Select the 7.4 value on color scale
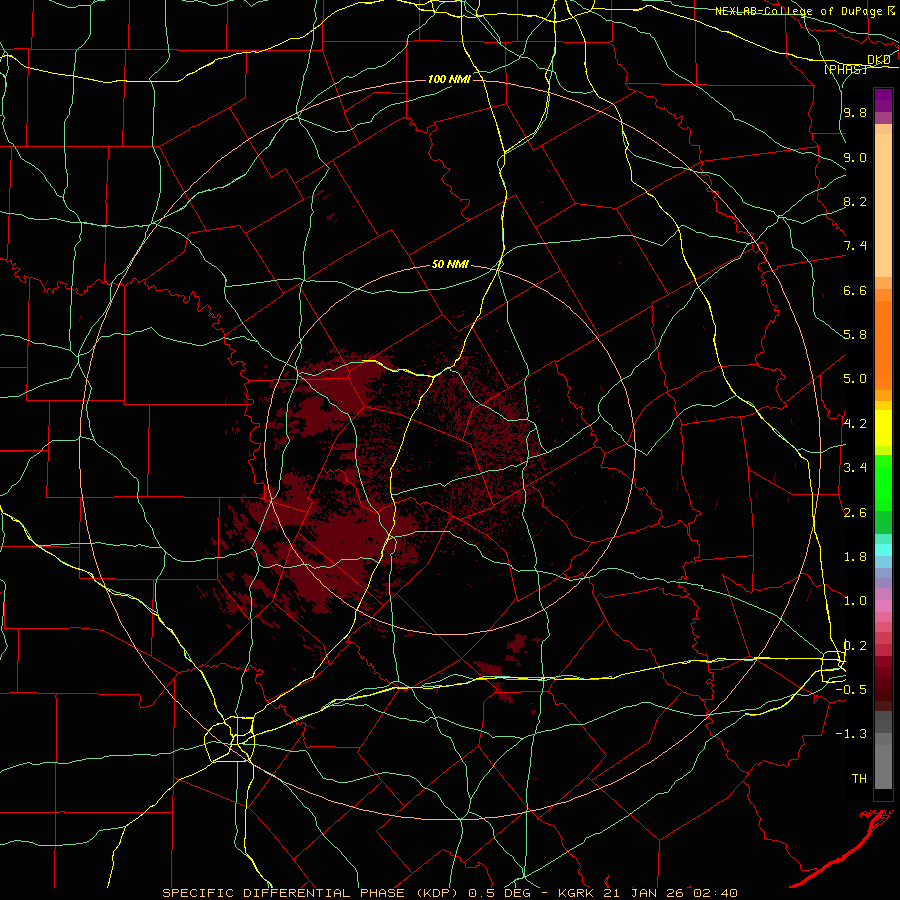 [855, 246]
